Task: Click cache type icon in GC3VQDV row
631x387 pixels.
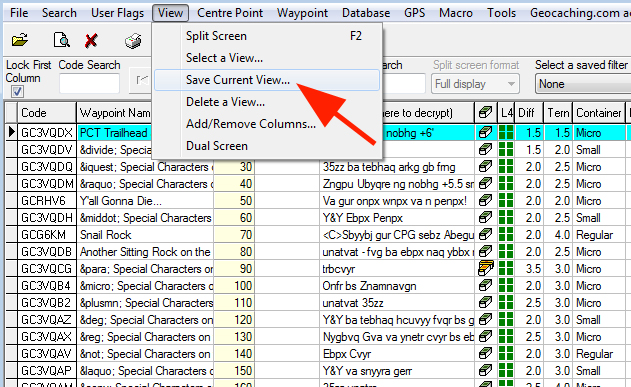Action: 485,150
